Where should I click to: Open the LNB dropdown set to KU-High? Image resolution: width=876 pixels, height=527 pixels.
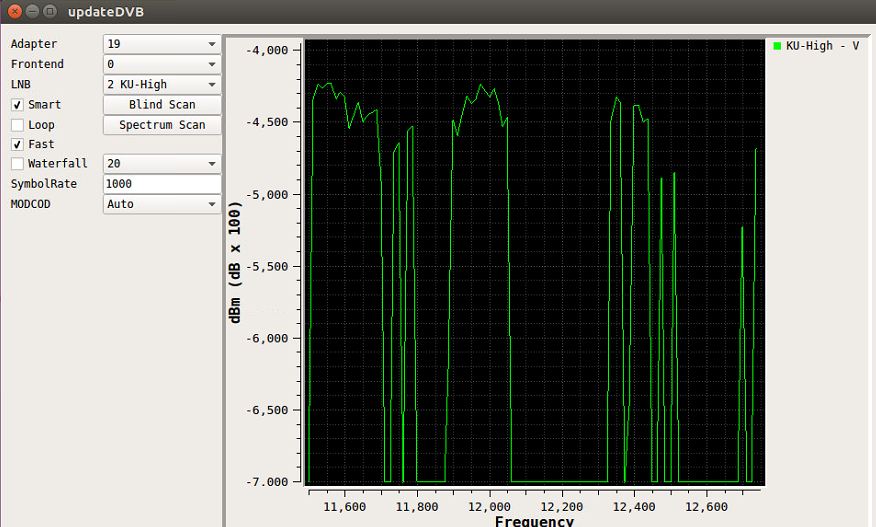pyautogui.click(x=162, y=84)
